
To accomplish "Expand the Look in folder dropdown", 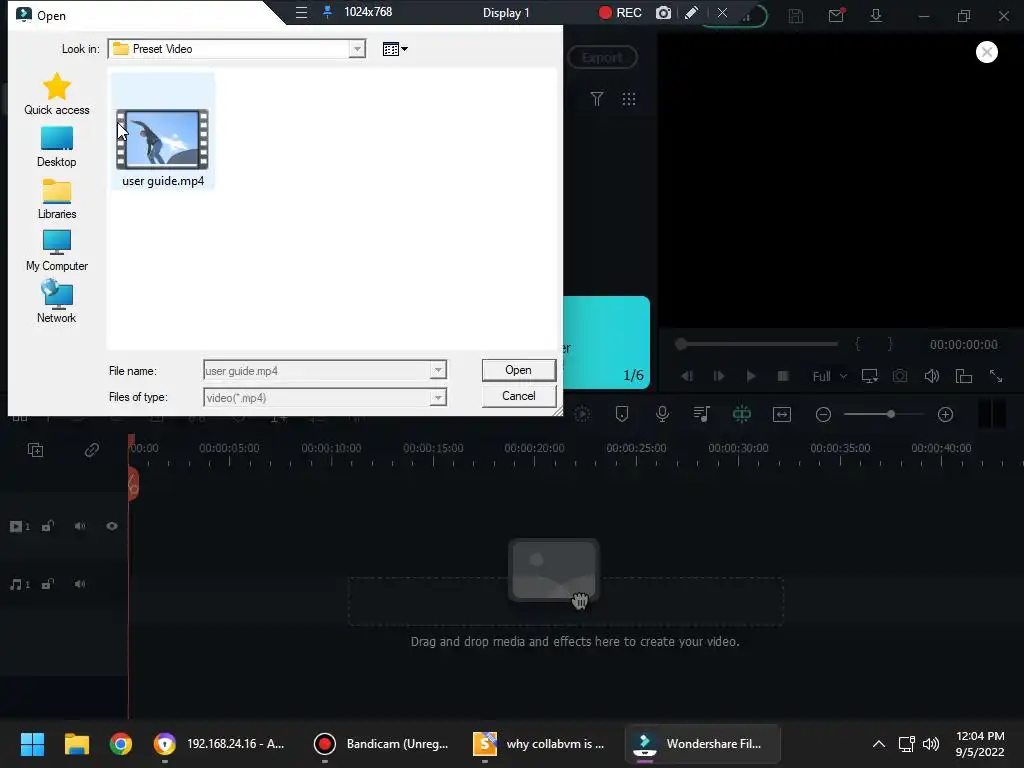I will [x=357, y=49].
